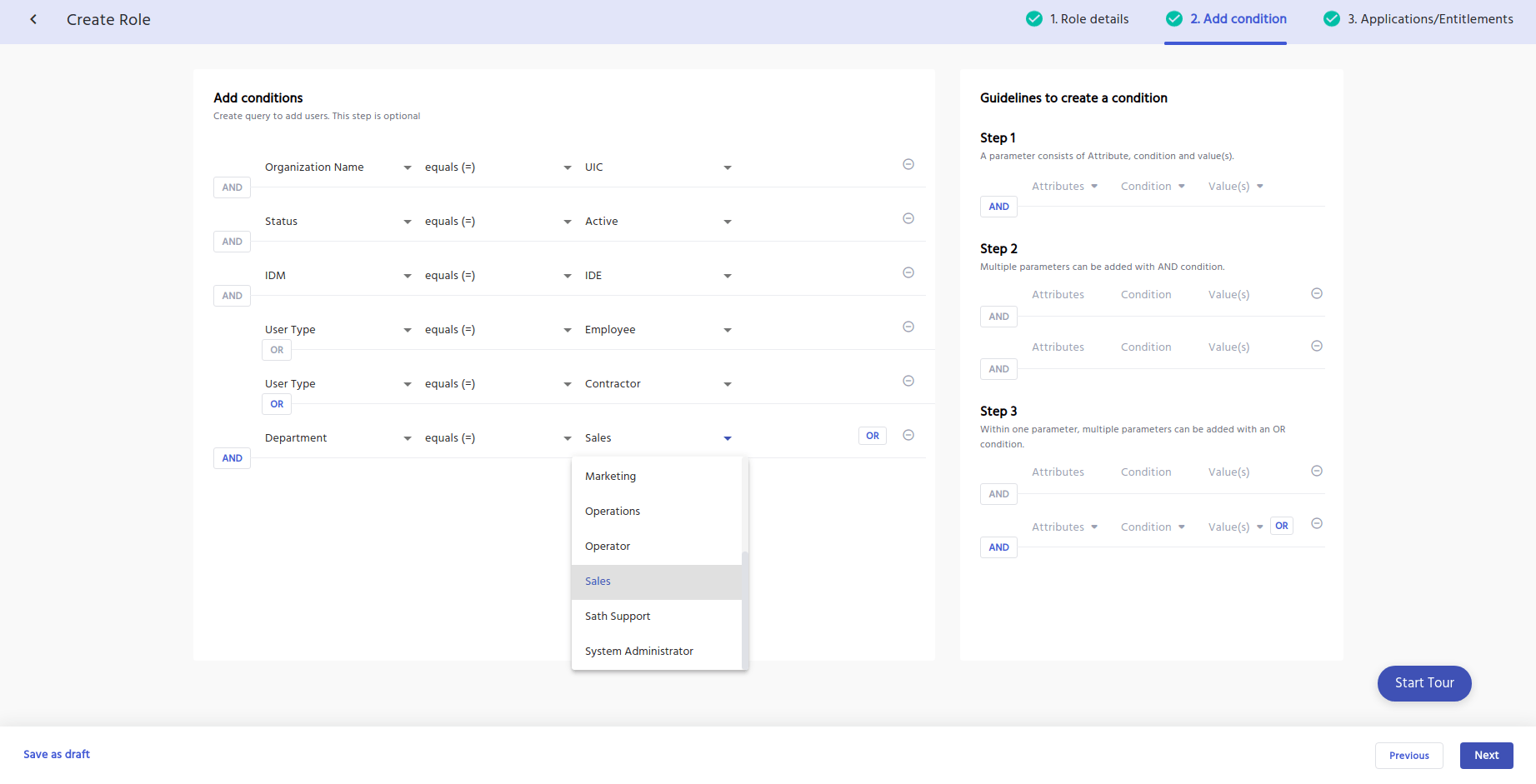
Task: Remove the Organization Name condition row
Action: pos(908,164)
